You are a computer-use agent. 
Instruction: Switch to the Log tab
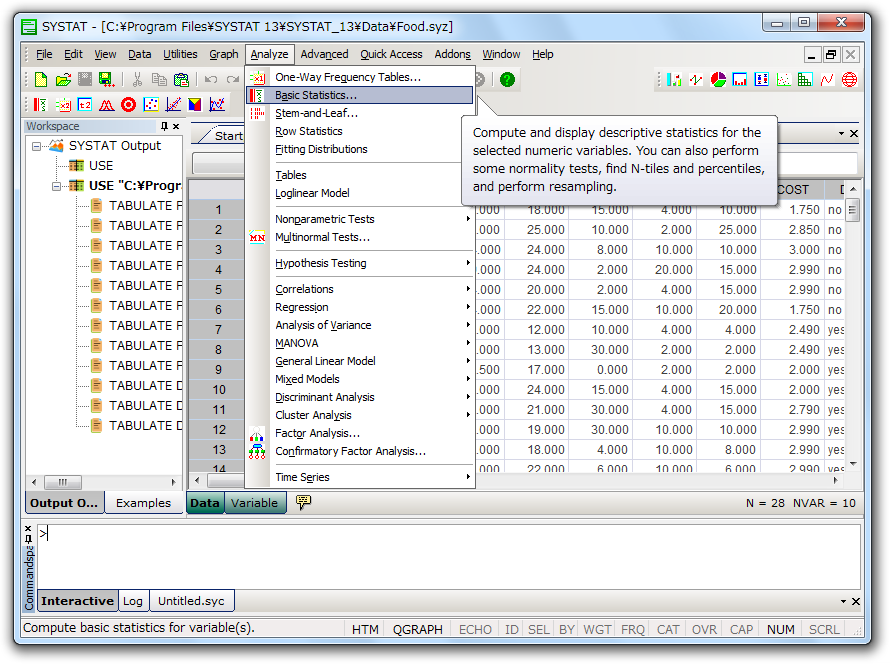pyautogui.click(x=133, y=601)
